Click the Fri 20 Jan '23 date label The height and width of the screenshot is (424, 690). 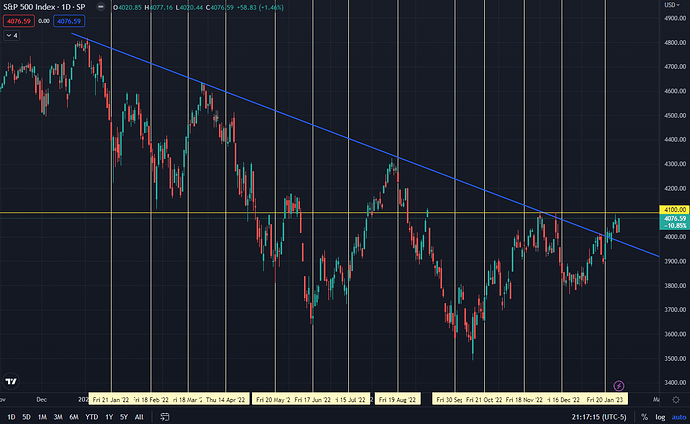[x=605, y=400]
